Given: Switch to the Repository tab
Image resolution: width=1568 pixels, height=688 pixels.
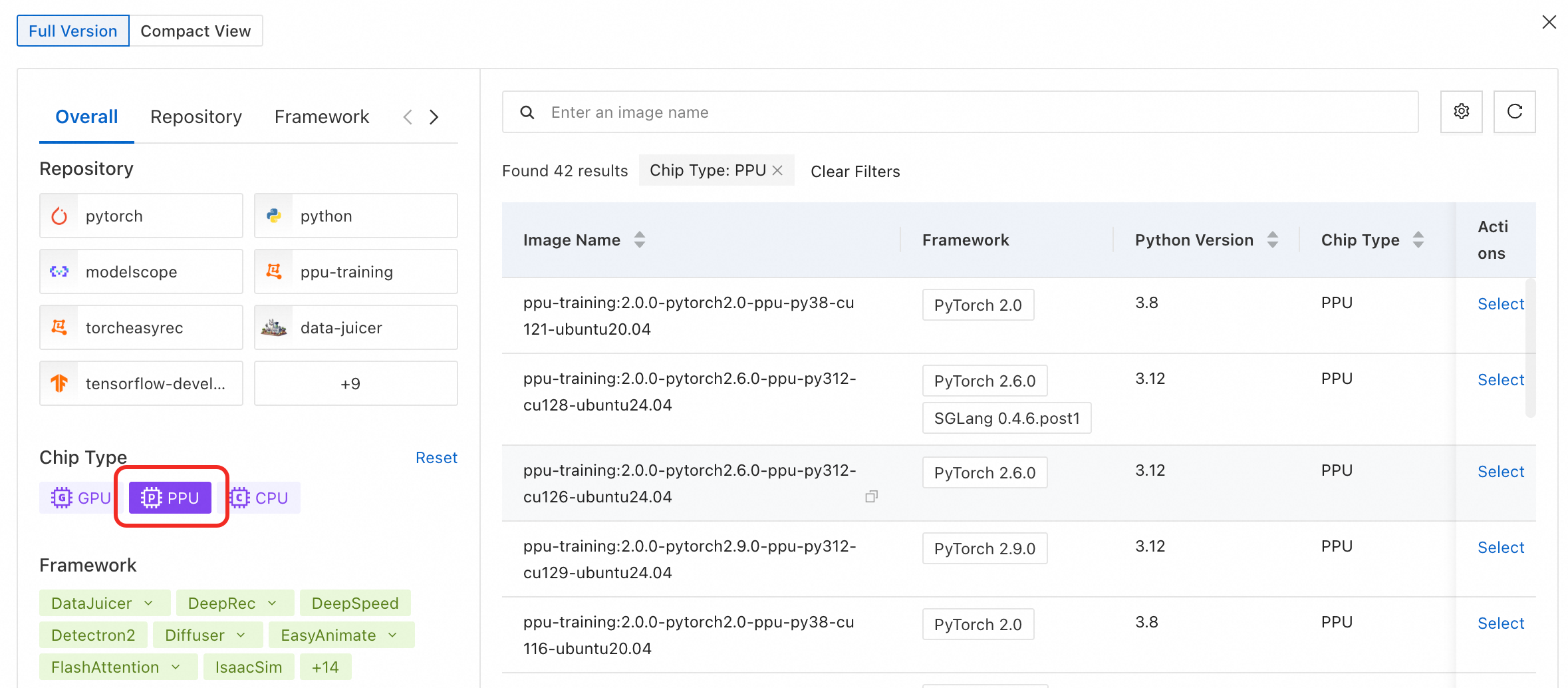Looking at the screenshot, I should point(196,117).
